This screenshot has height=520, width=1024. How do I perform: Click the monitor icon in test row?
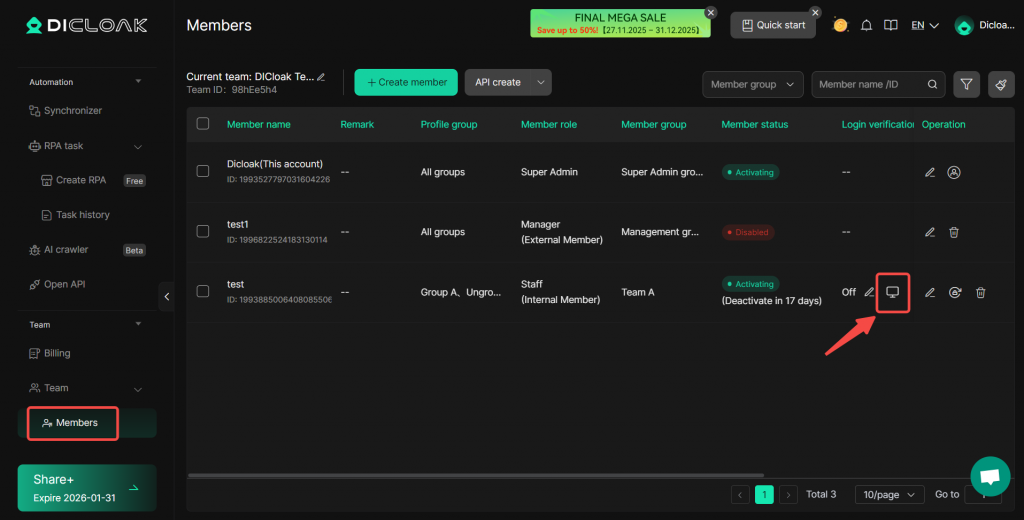[893, 292]
